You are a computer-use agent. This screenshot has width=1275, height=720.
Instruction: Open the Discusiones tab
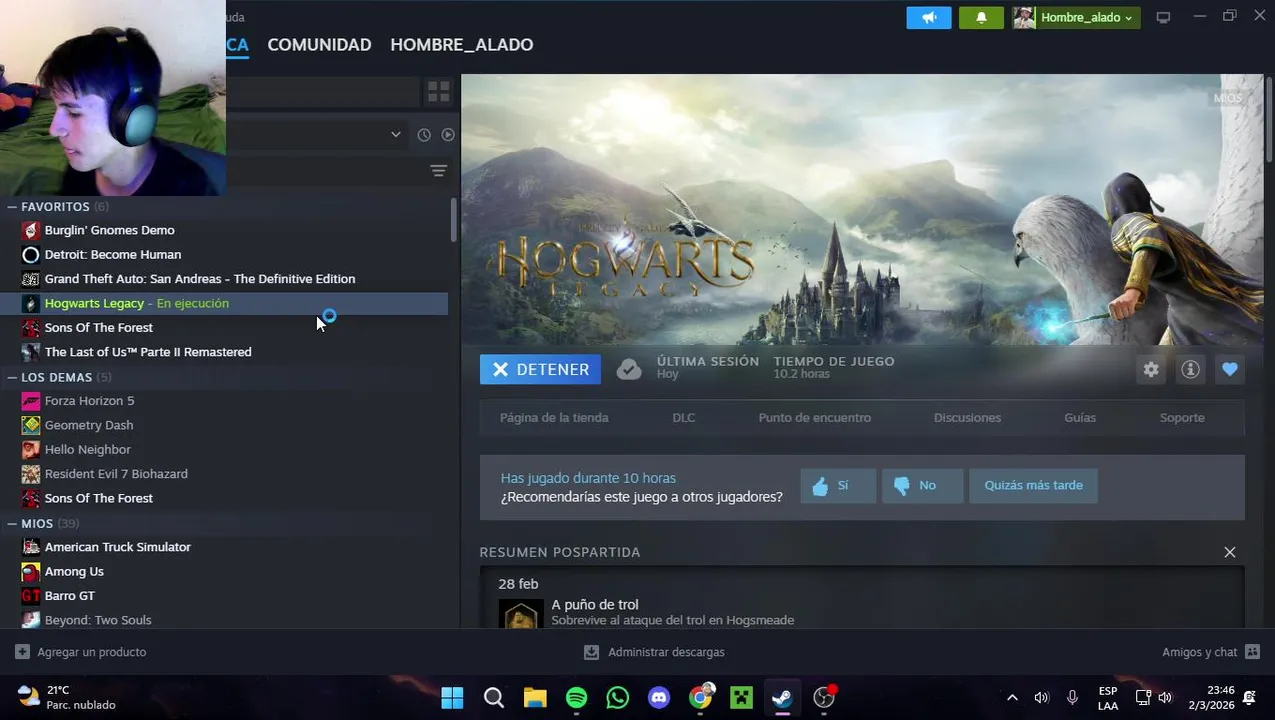pyautogui.click(x=967, y=417)
